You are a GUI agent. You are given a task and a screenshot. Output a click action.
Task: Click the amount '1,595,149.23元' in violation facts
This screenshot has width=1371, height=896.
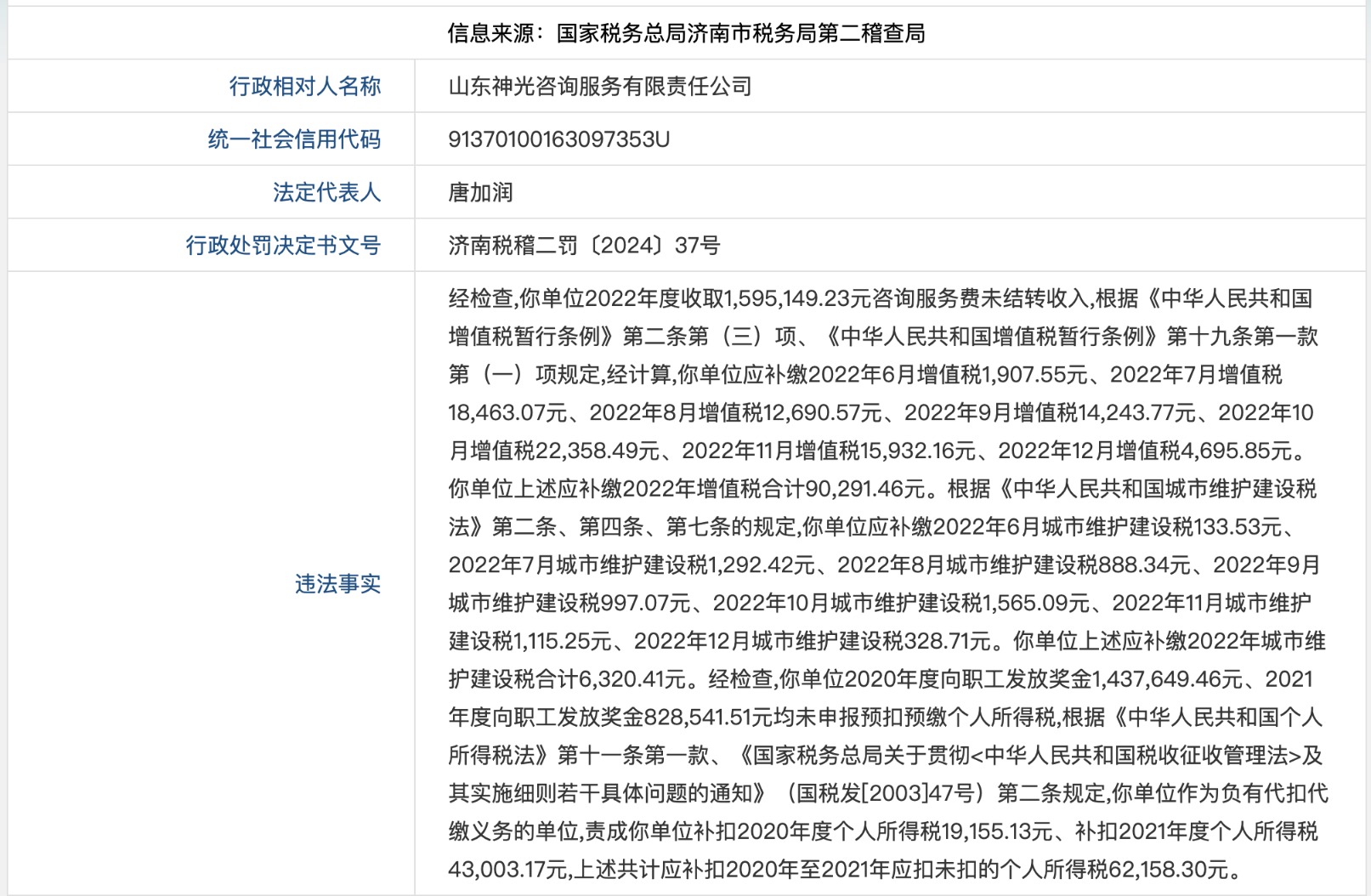click(x=798, y=298)
